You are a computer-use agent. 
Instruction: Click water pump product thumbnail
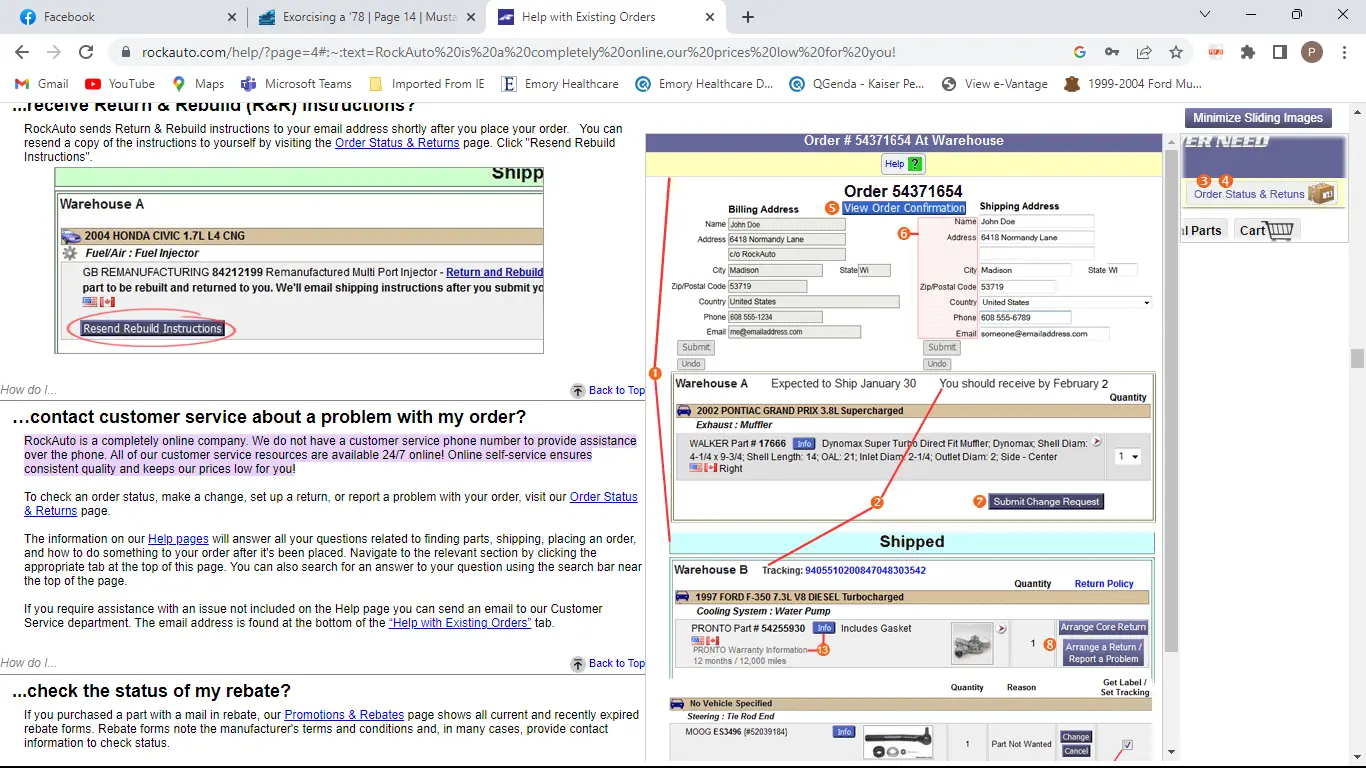tap(972, 642)
